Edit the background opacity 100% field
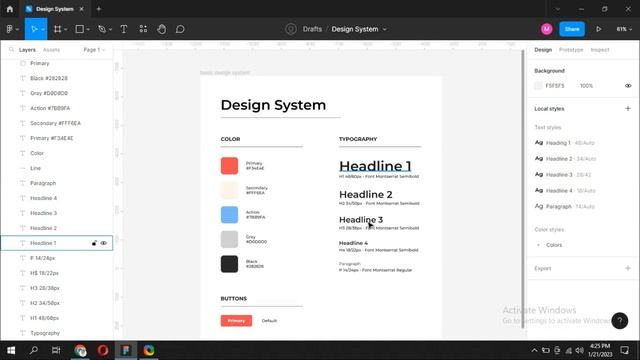640x360 pixels. tap(586, 86)
